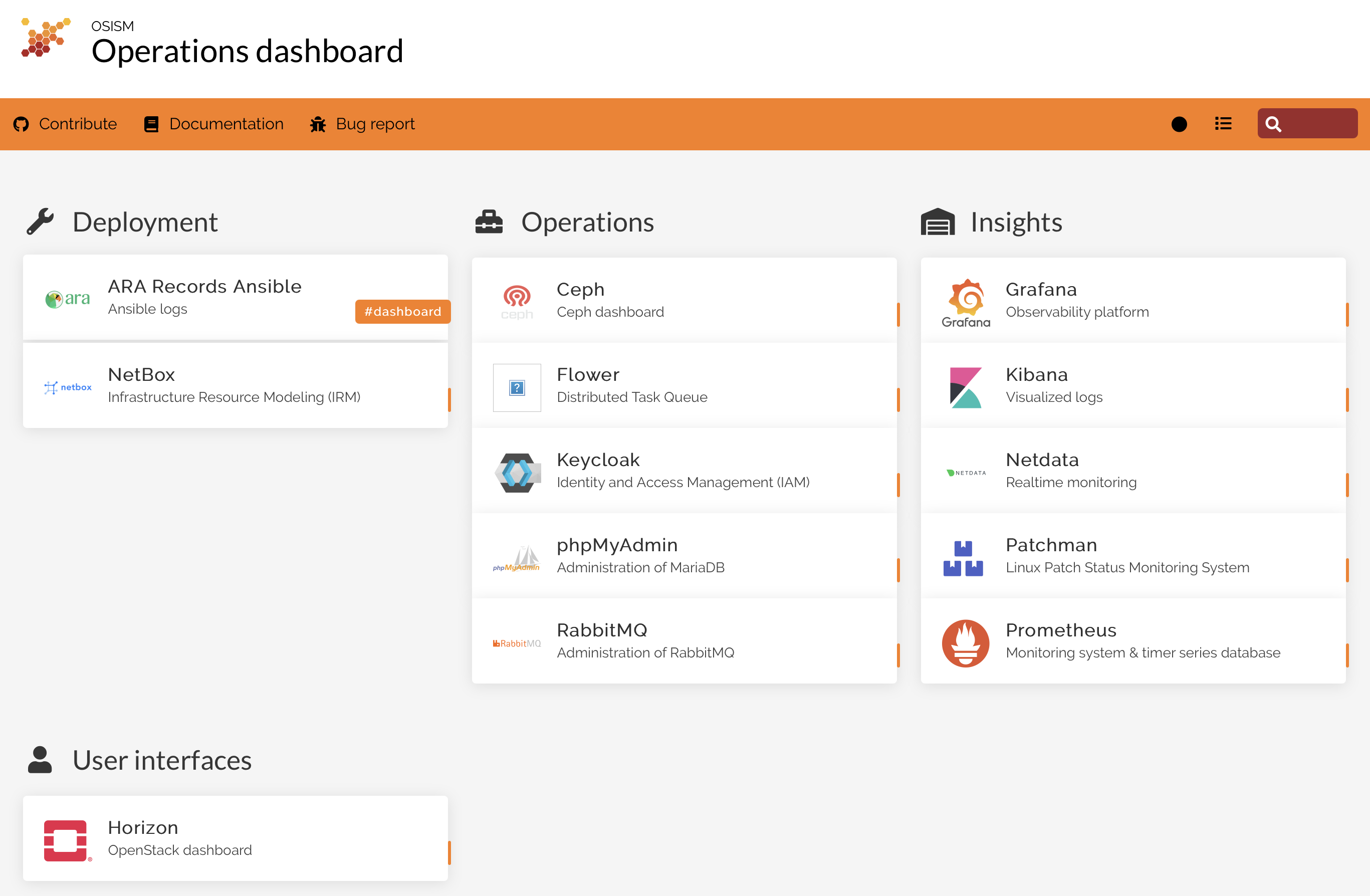Click the Ceph logo icon
This screenshot has height=896, width=1370.
click(x=517, y=302)
